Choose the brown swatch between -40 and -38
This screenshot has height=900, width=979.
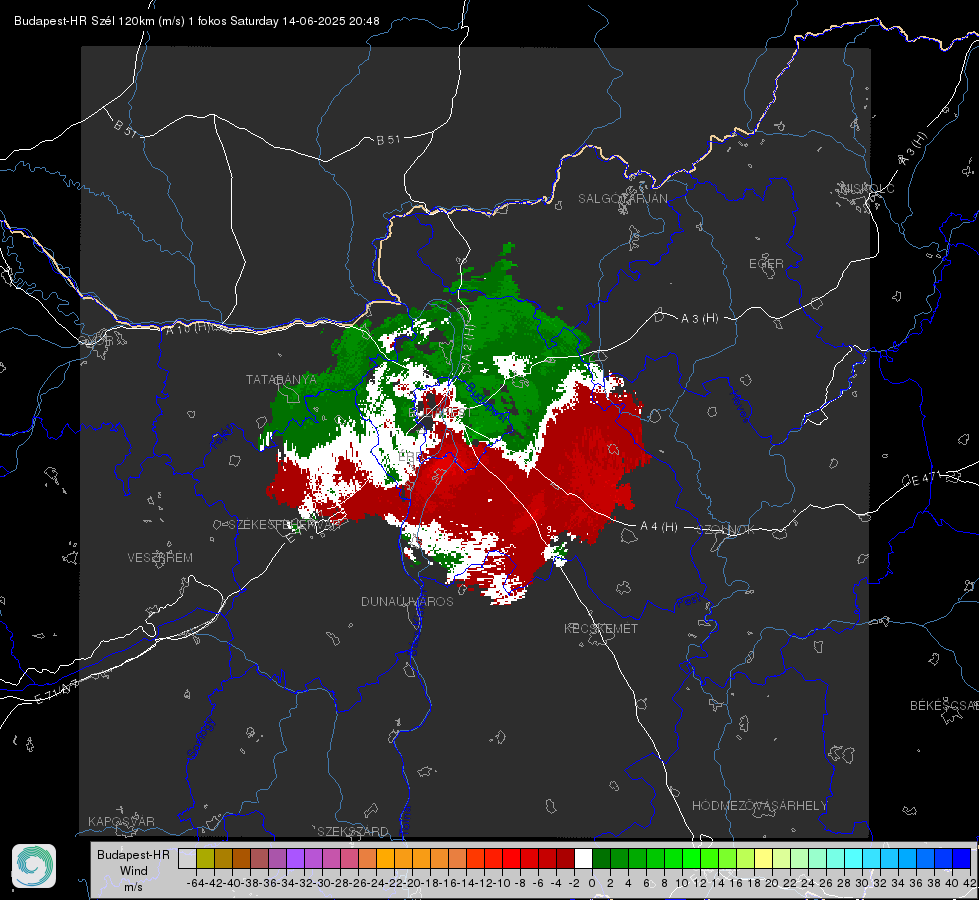(x=241, y=859)
